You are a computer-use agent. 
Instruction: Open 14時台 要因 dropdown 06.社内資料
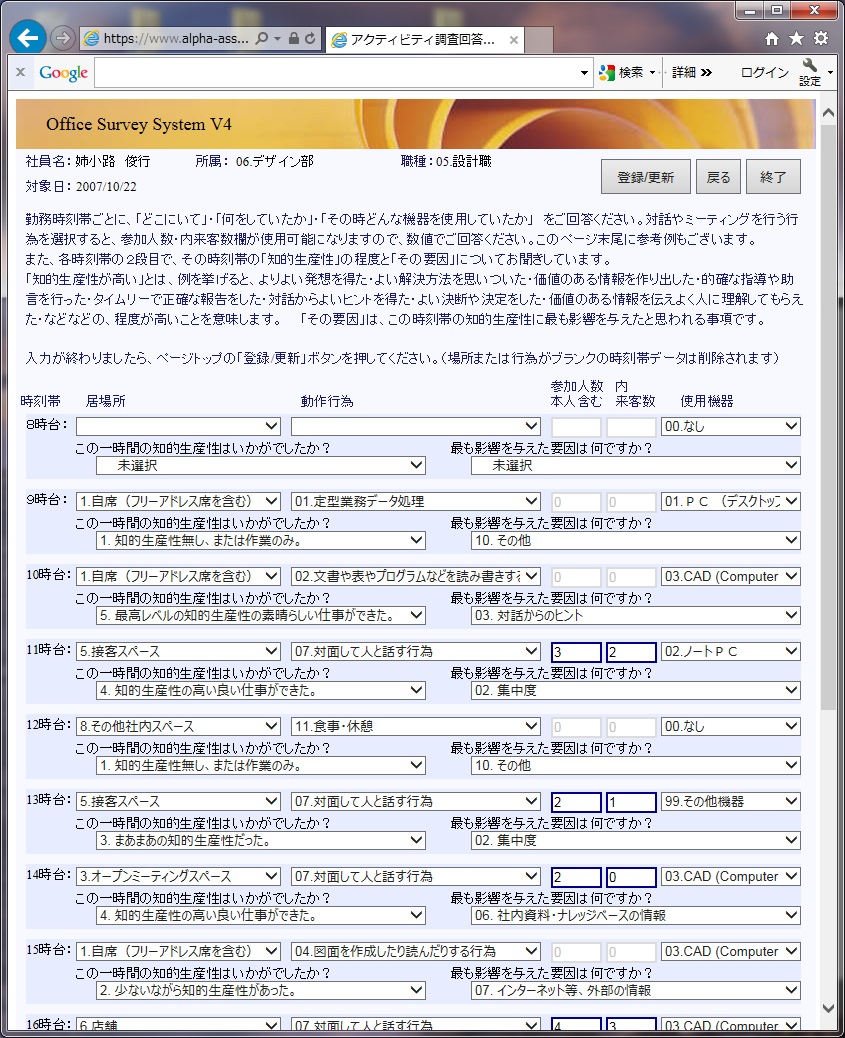pyautogui.click(x=636, y=915)
